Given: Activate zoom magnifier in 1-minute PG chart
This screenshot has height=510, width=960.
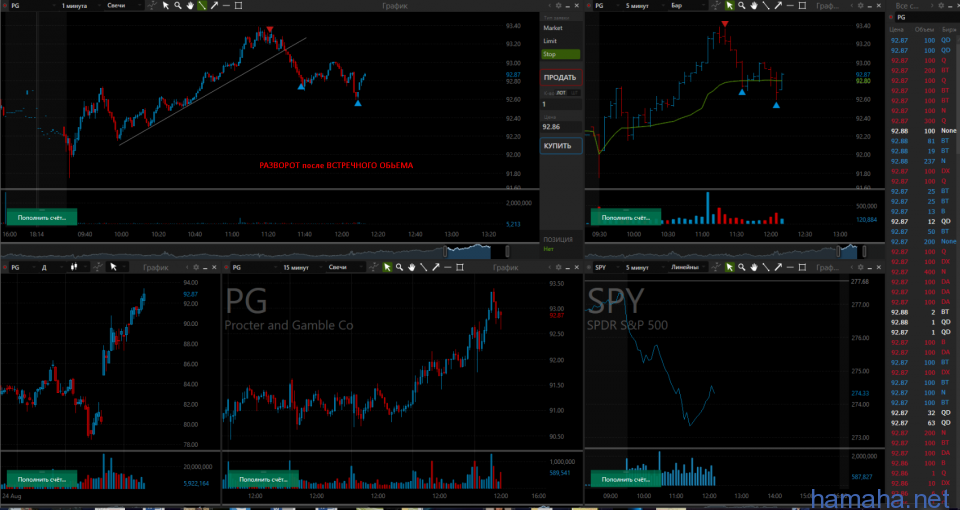Looking at the screenshot, I should 178,6.
